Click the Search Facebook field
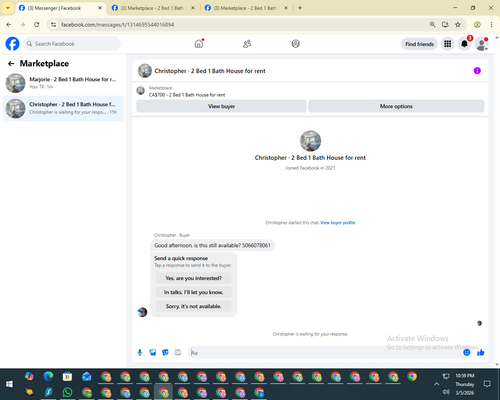The image size is (500, 400). (72, 44)
